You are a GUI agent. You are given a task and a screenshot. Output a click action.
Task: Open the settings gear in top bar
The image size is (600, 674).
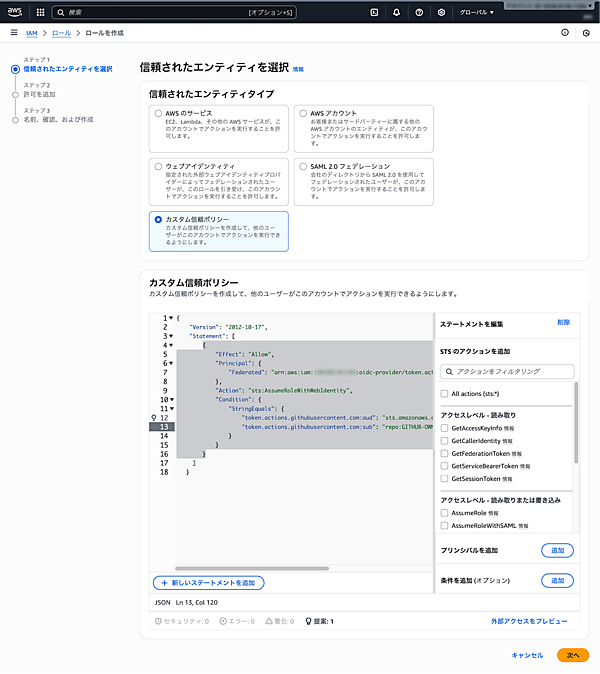click(443, 13)
